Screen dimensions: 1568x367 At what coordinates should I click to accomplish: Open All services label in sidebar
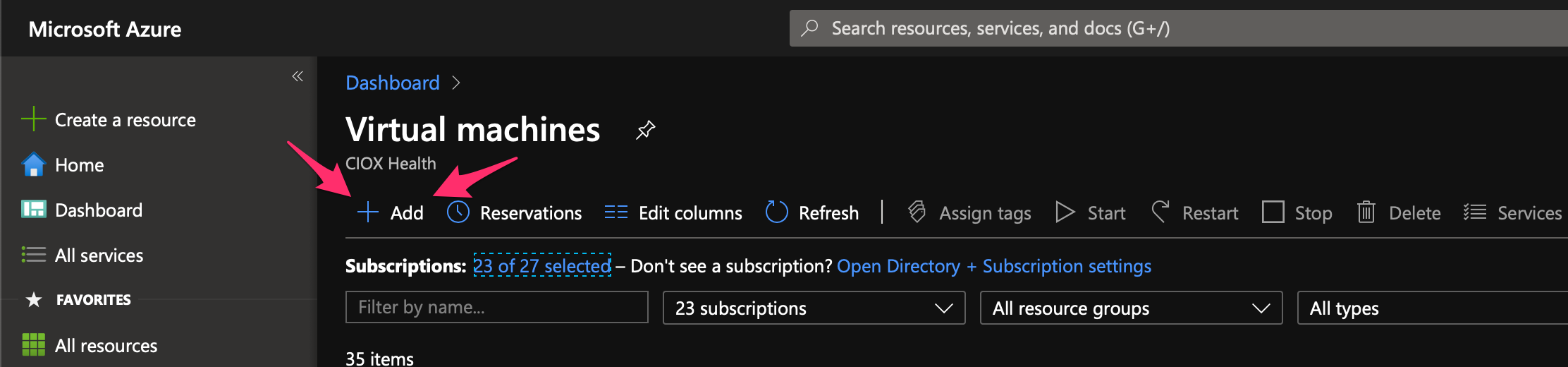click(99, 255)
